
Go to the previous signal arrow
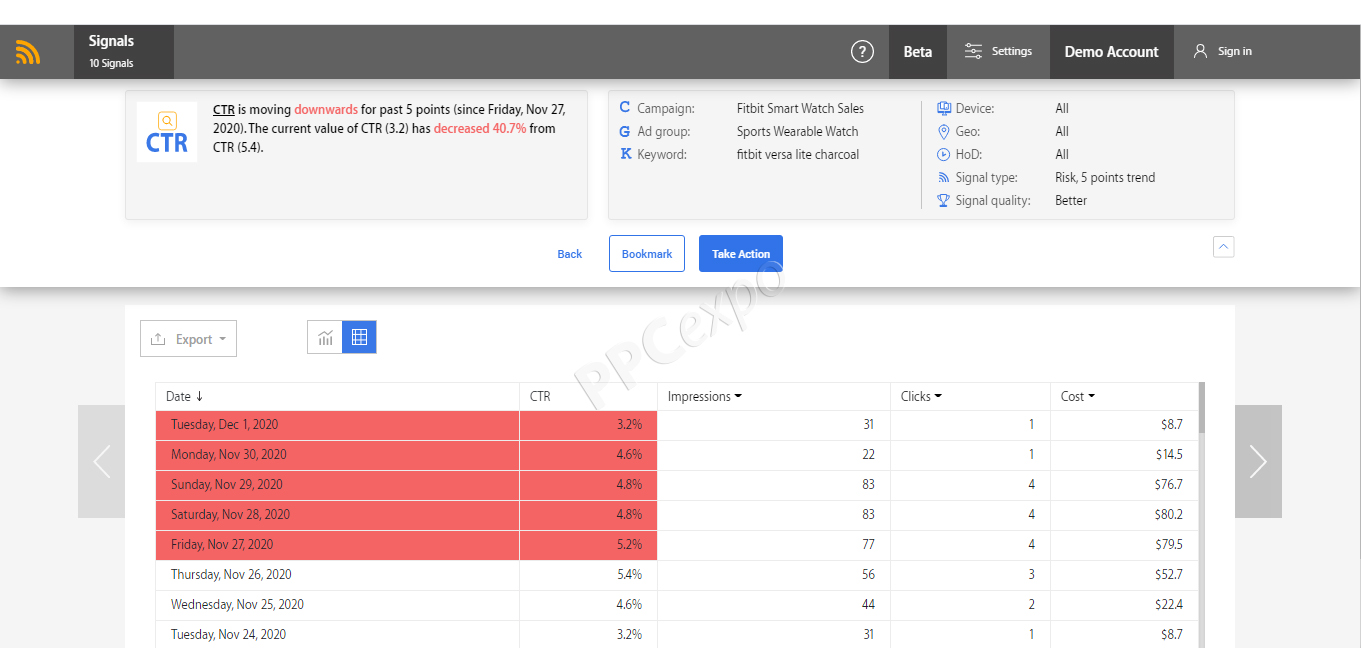[x=101, y=461]
